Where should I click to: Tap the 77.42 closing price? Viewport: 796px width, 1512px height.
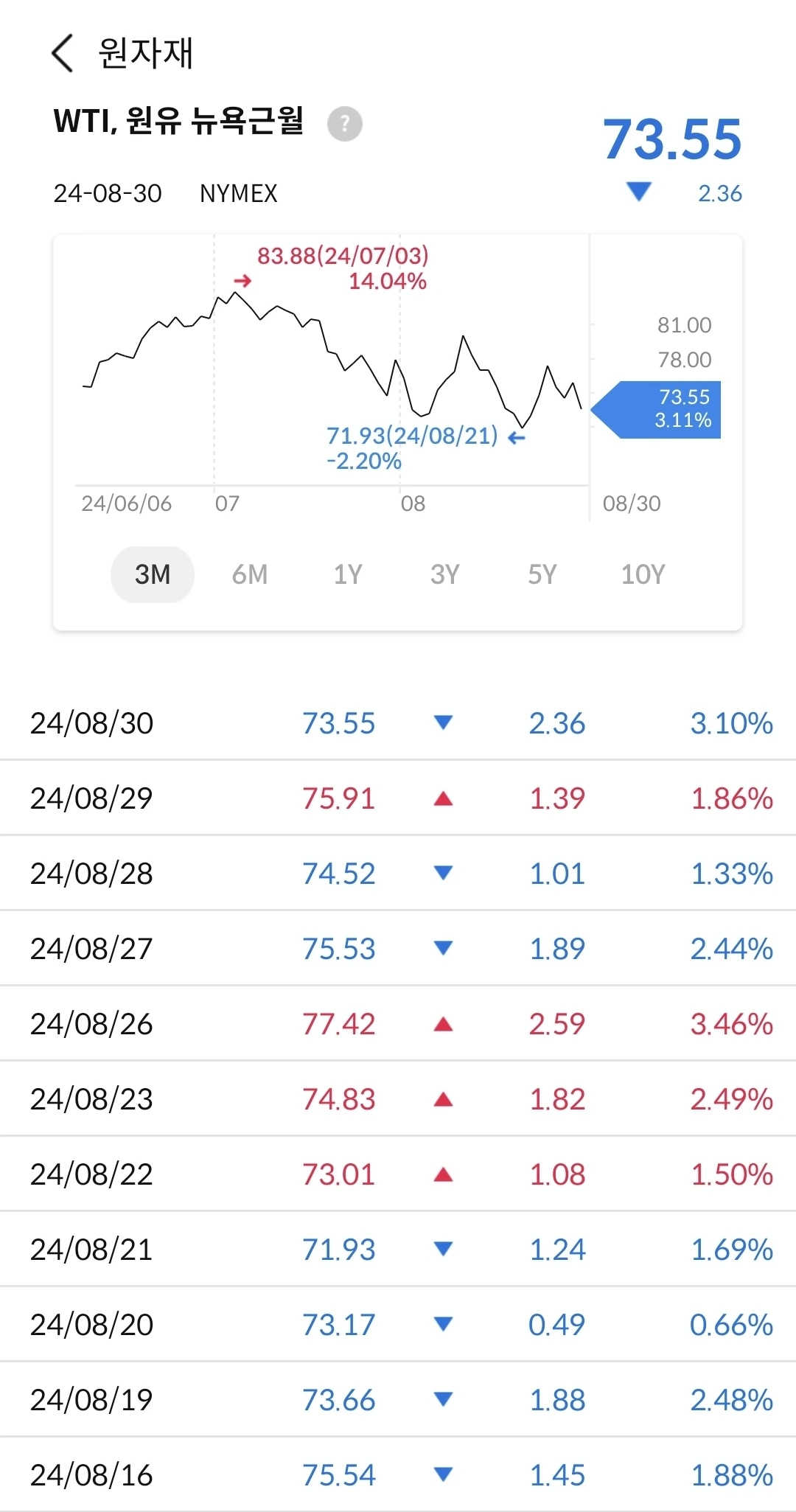tap(338, 1024)
